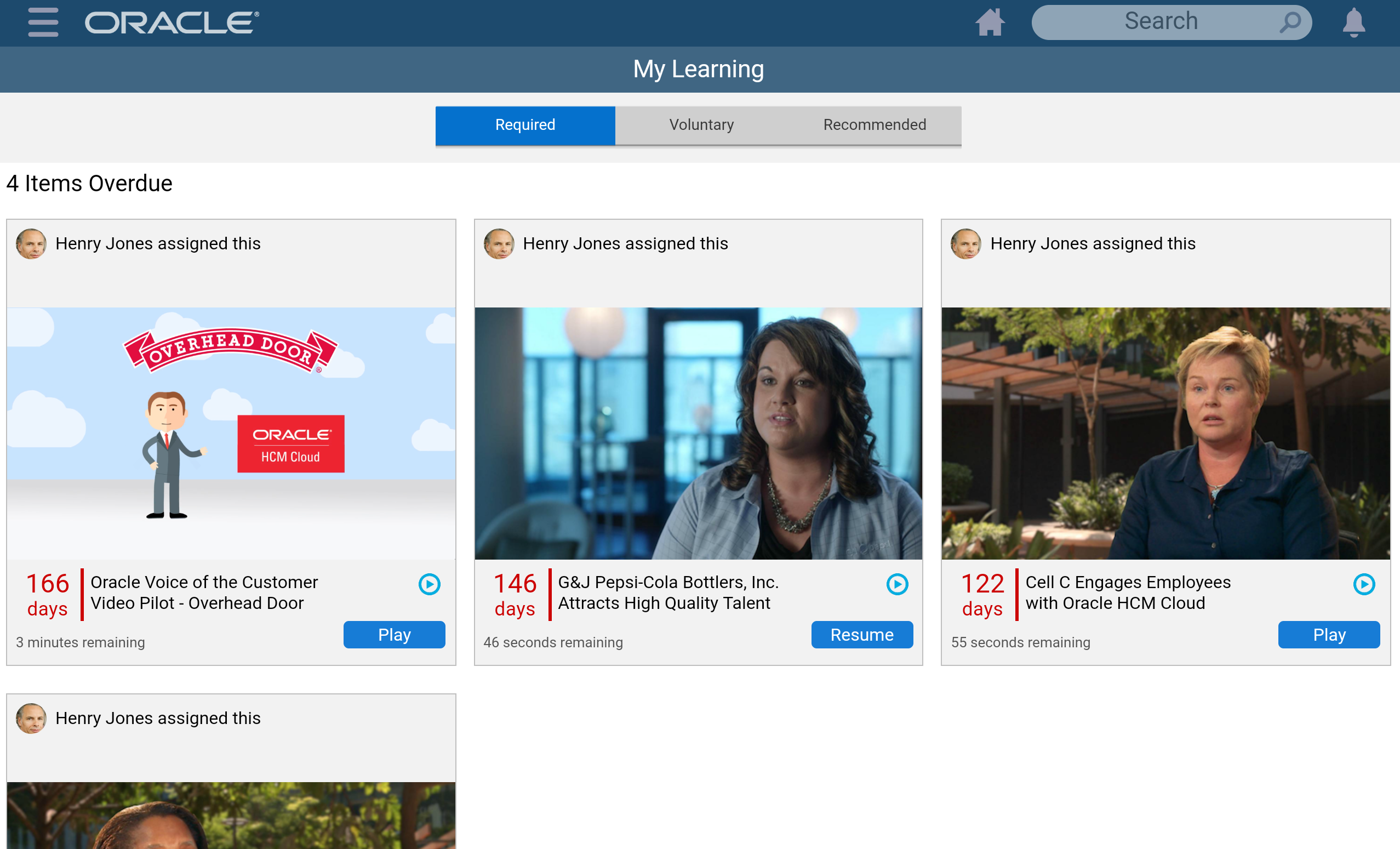Image resolution: width=1400 pixels, height=849 pixels.
Task: Play the Overhead Door video pilot
Action: 395,635
